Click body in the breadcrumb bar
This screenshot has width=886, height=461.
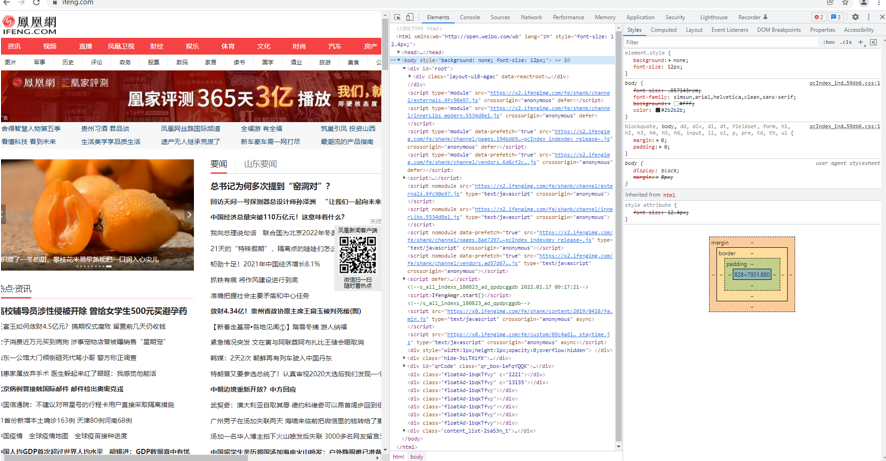click(x=416, y=456)
